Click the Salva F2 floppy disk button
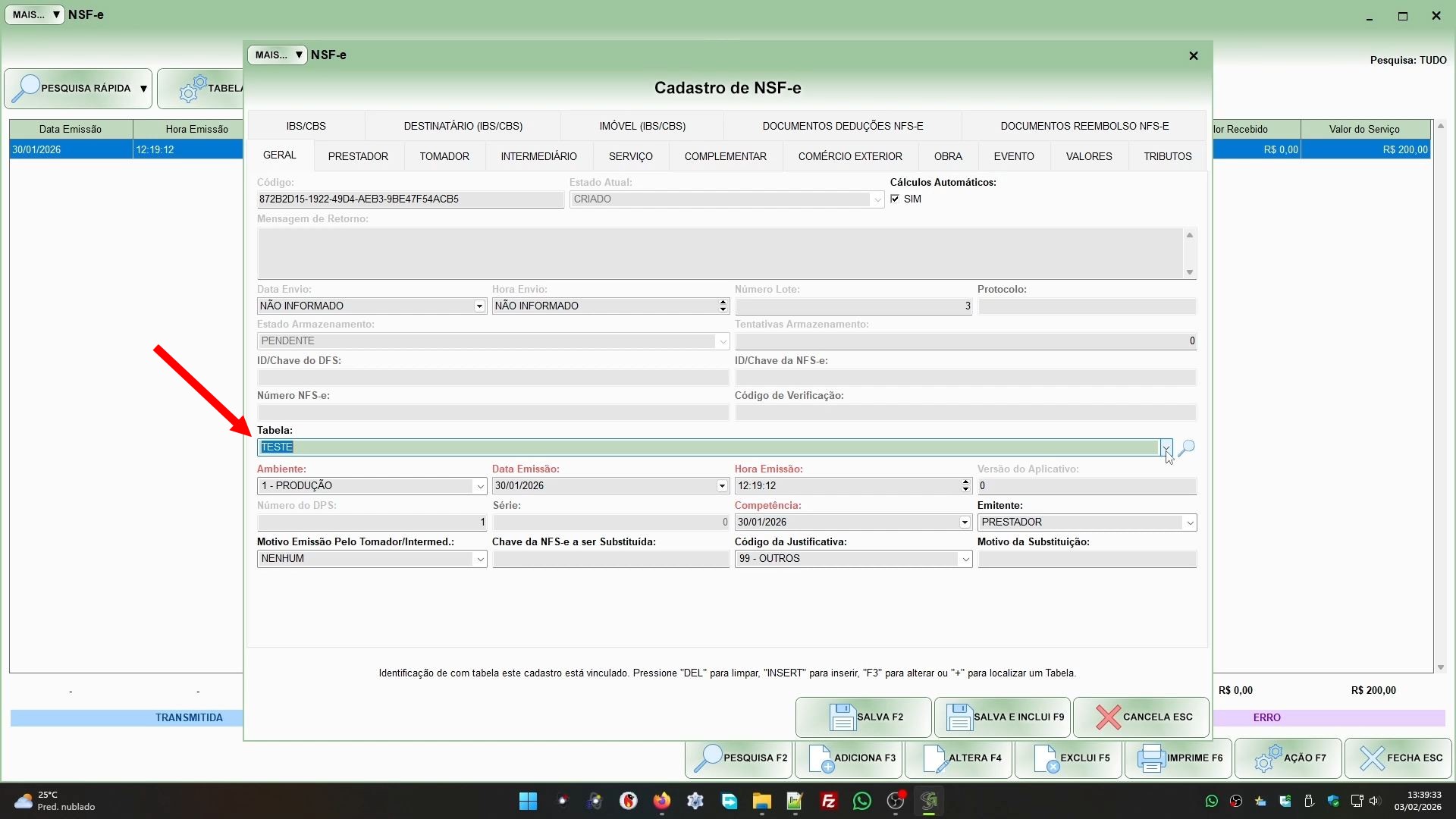This screenshot has width=1456, height=819. 863,717
